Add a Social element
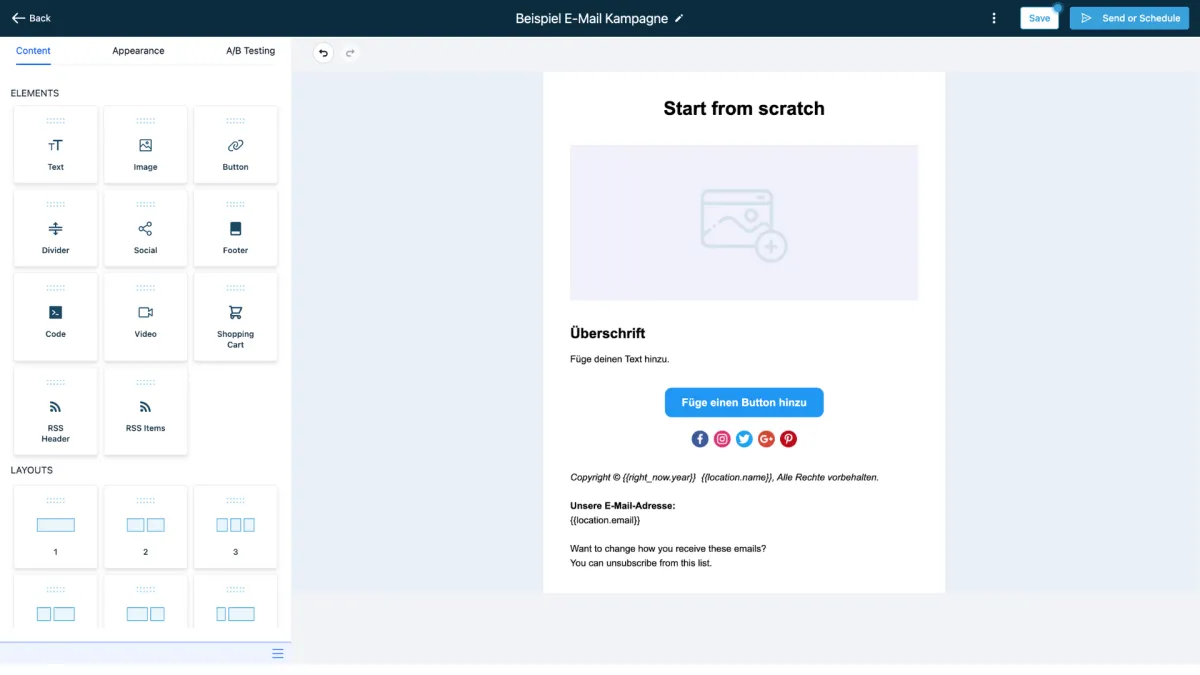 pyautogui.click(x=146, y=229)
